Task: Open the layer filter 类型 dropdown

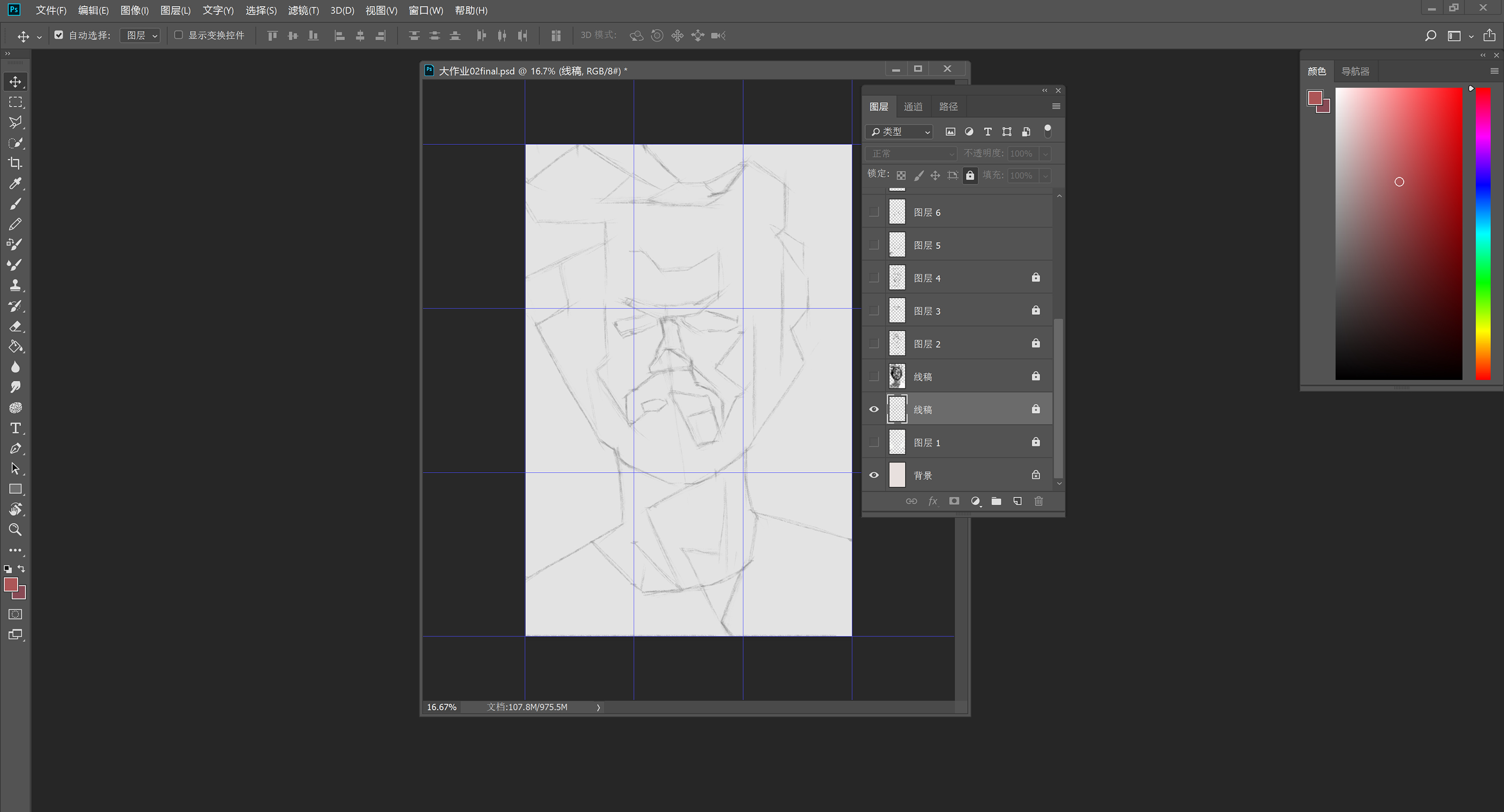Action: tap(899, 132)
